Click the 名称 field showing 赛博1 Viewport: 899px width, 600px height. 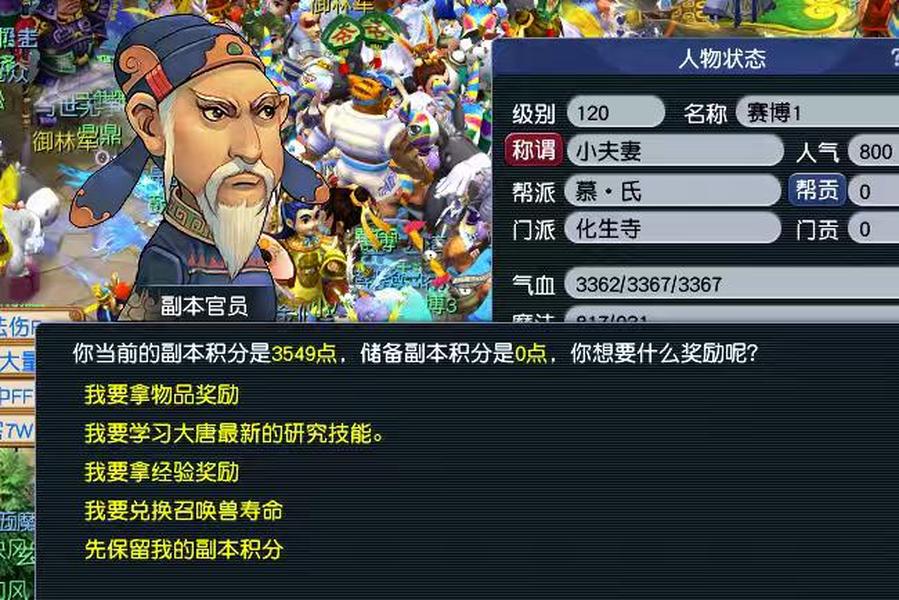click(x=818, y=112)
